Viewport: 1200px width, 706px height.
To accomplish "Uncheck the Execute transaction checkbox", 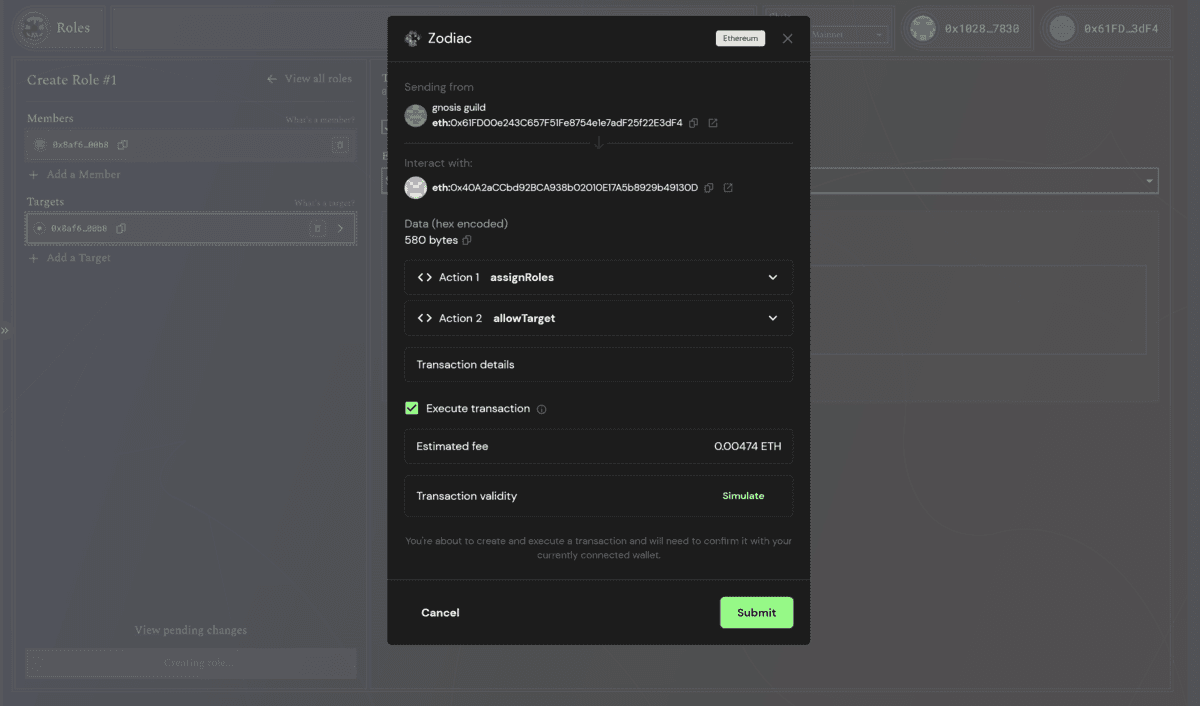I will (x=411, y=408).
